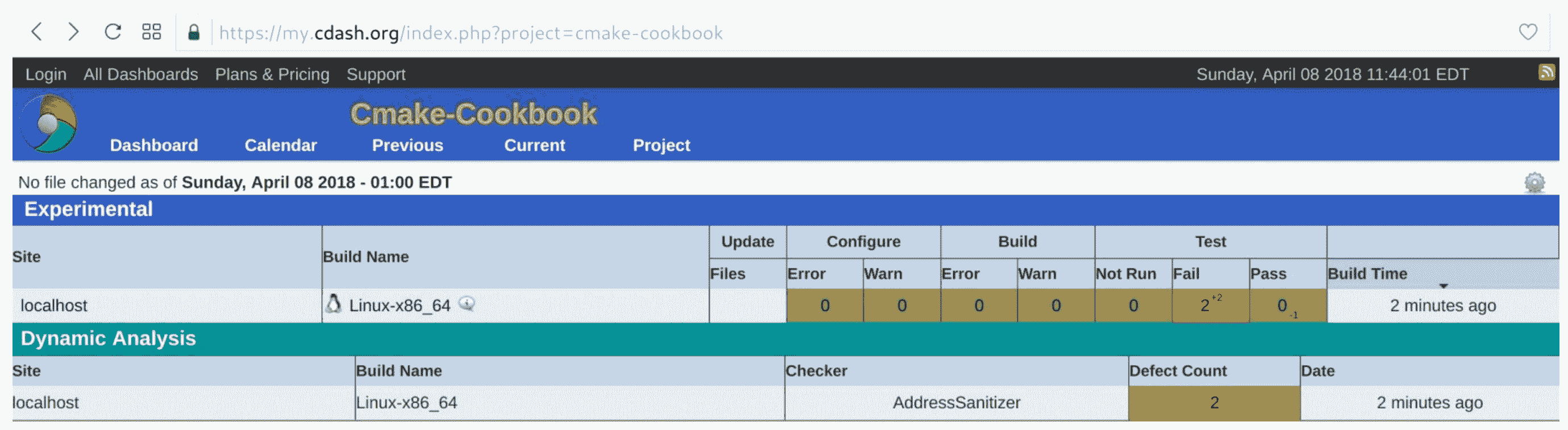This screenshot has height=430, width=1568.
Task: Open the speed dial grid icon
Action: point(151,32)
